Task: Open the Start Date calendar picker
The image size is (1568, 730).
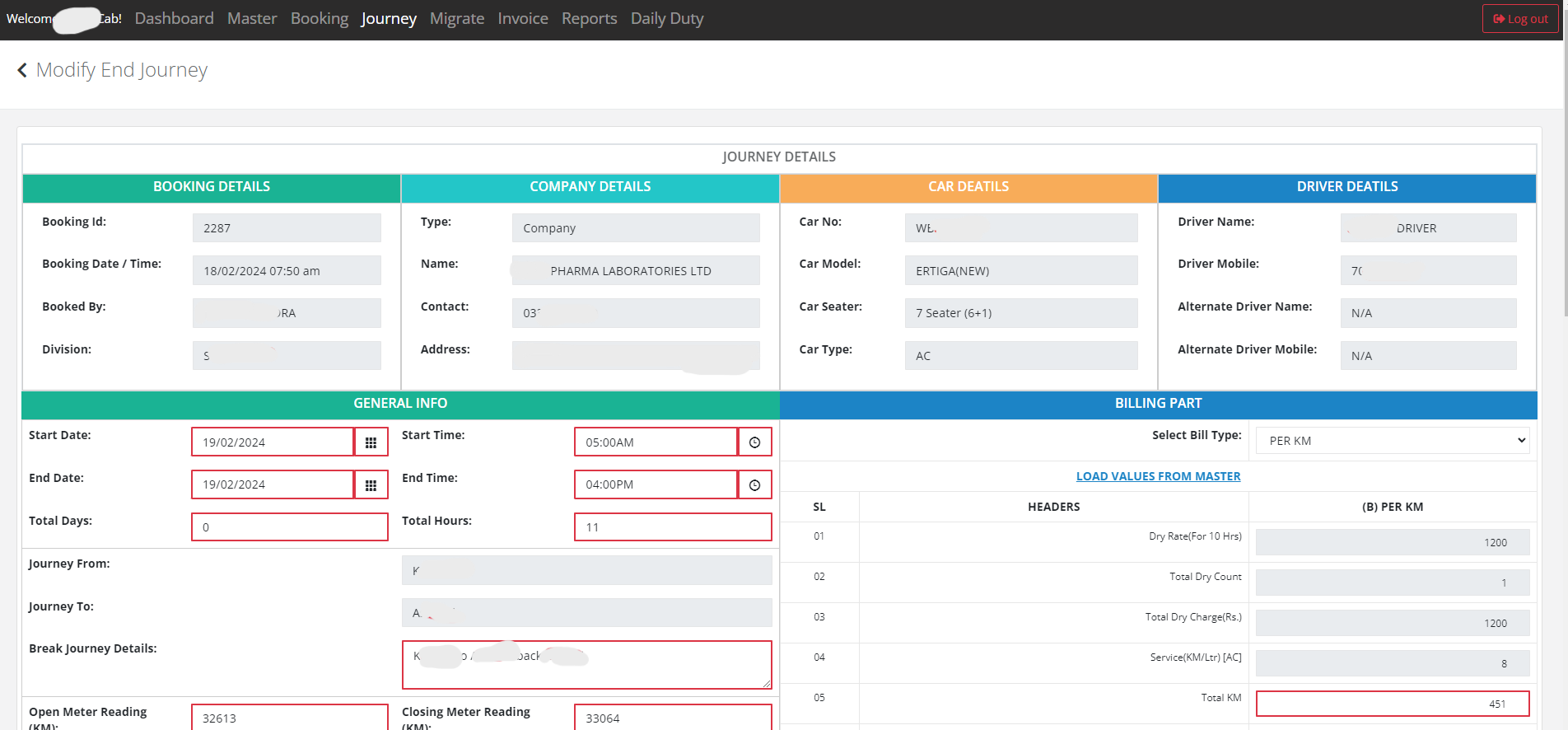Action: tap(371, 442)
